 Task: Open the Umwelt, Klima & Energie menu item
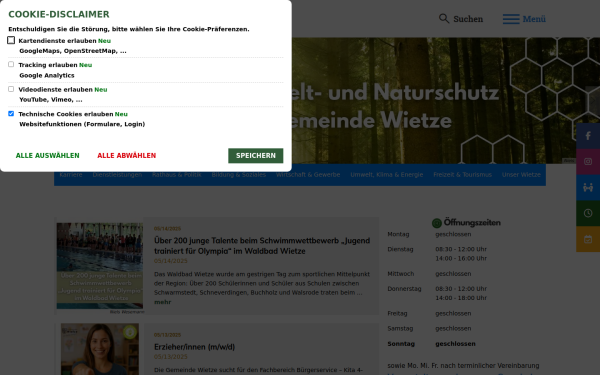pyautogui.click(x=386, y=174)
